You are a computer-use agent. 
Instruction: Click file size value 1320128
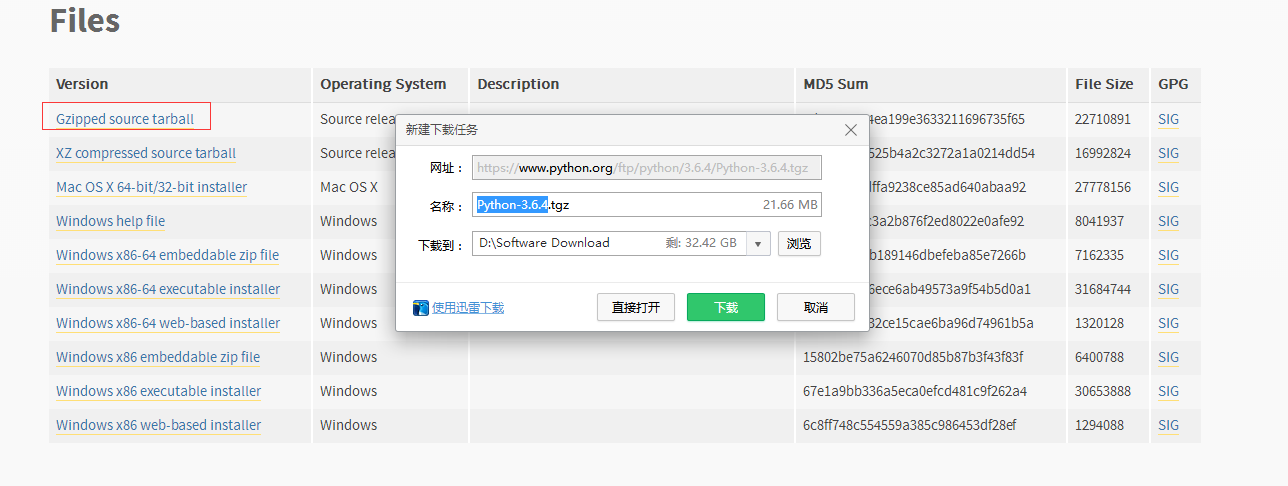click(x=1099, y=323)
